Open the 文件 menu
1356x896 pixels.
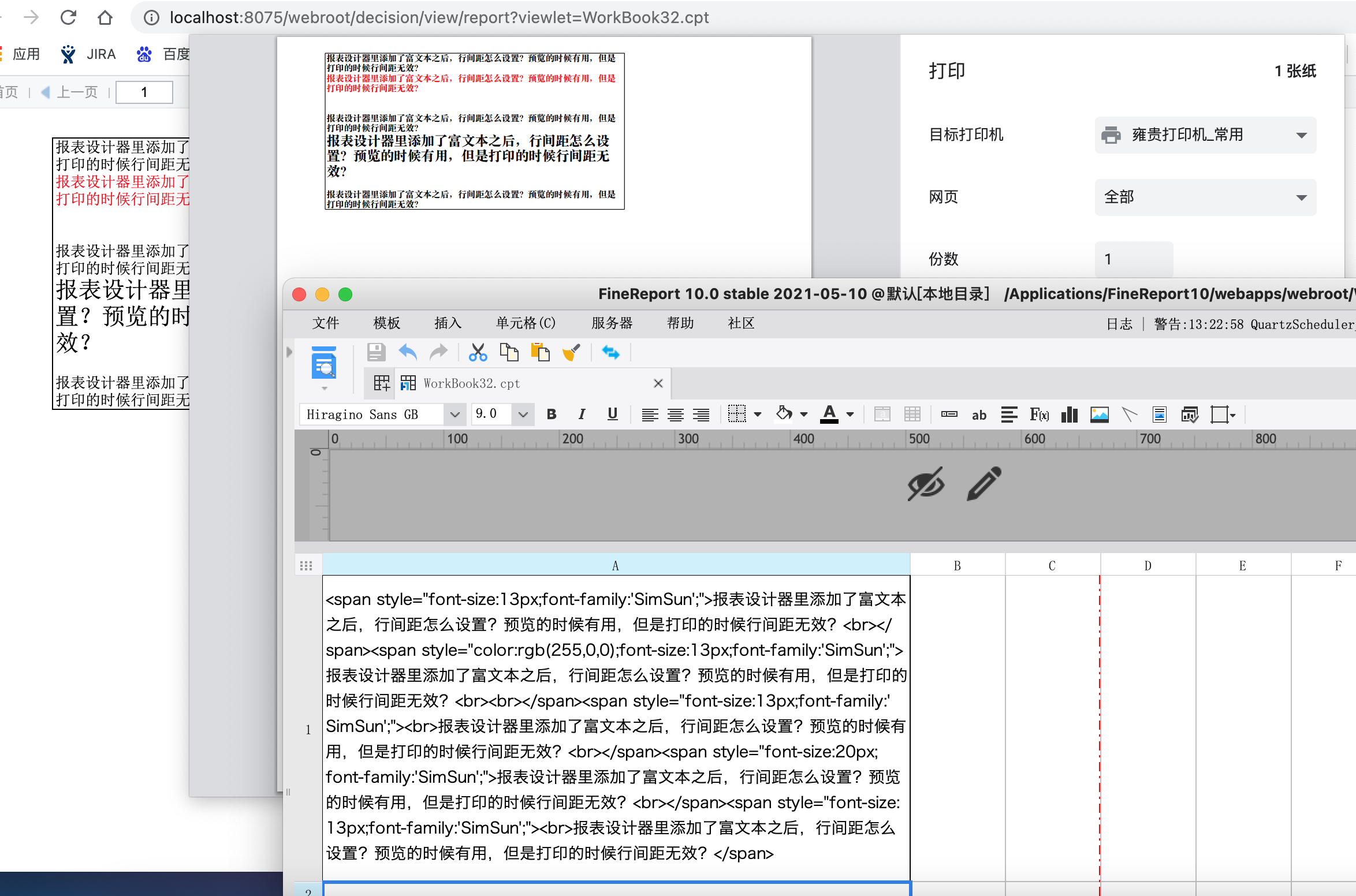click(326, 323)
